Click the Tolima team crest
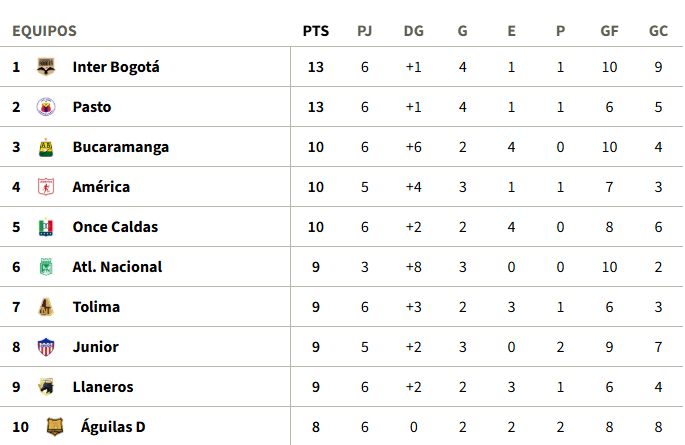 (x=45, y=307)
